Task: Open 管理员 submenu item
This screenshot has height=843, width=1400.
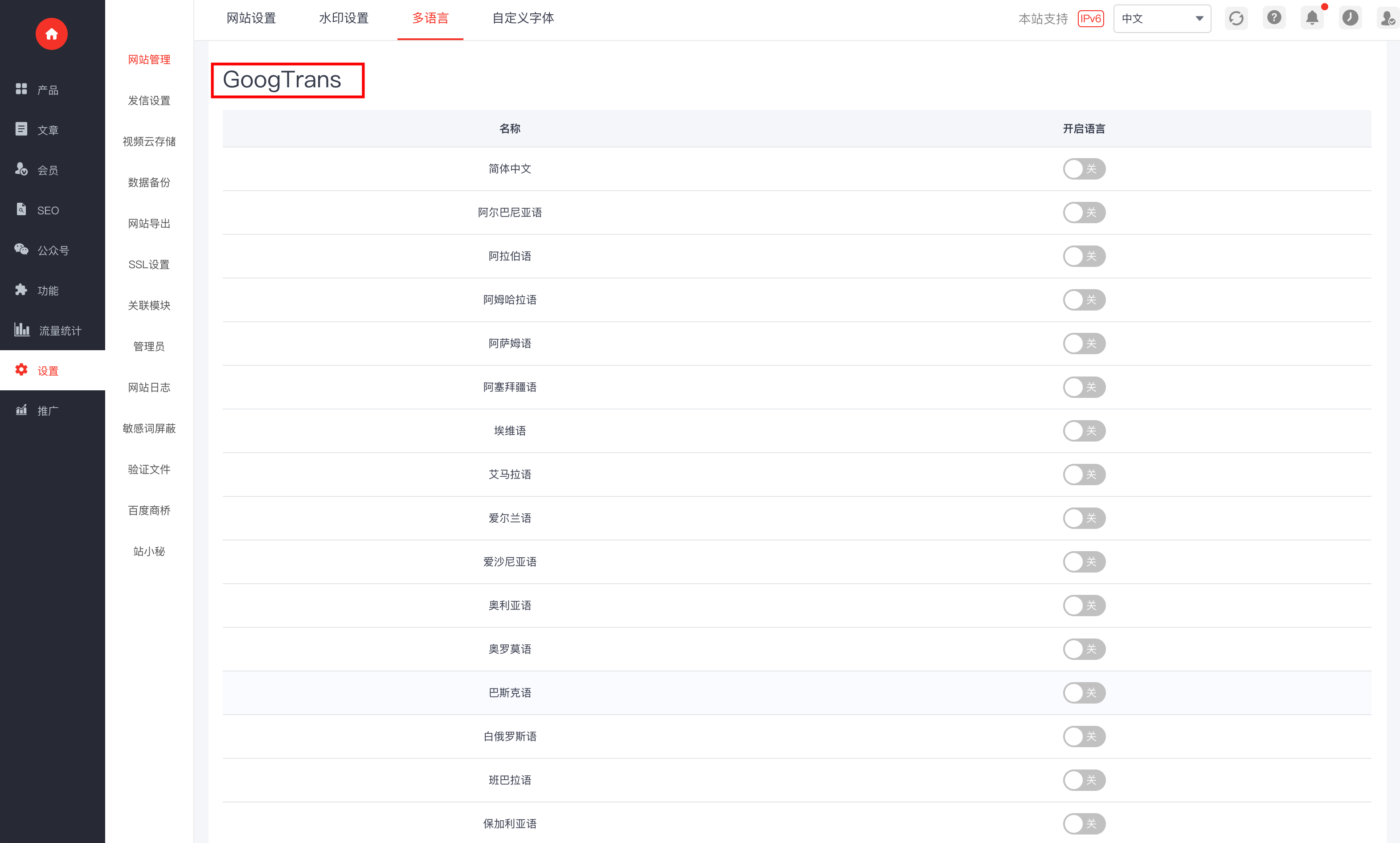Action: click(149, 347)
